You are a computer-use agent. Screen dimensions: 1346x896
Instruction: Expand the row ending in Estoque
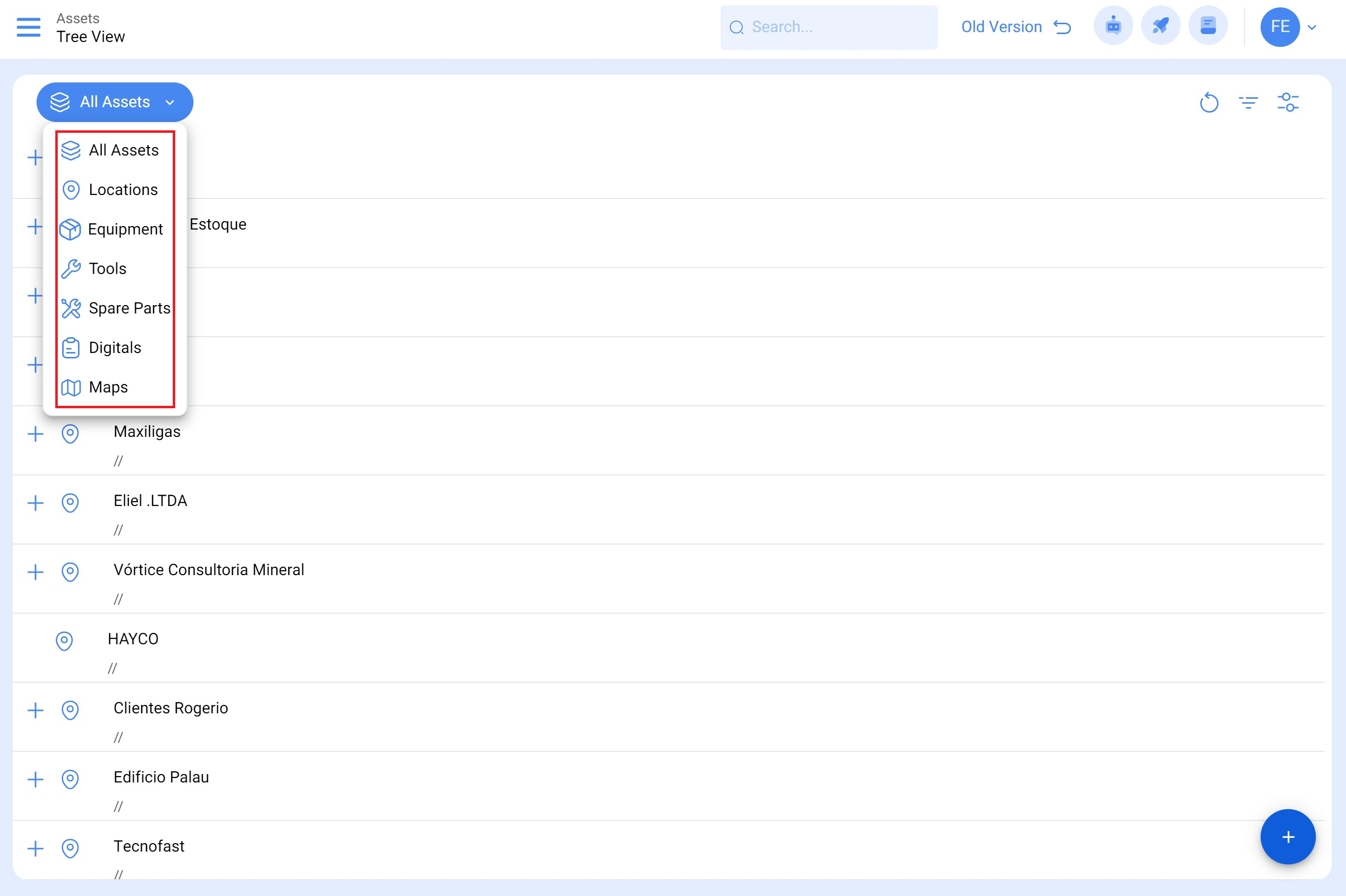tap(36, 226)
